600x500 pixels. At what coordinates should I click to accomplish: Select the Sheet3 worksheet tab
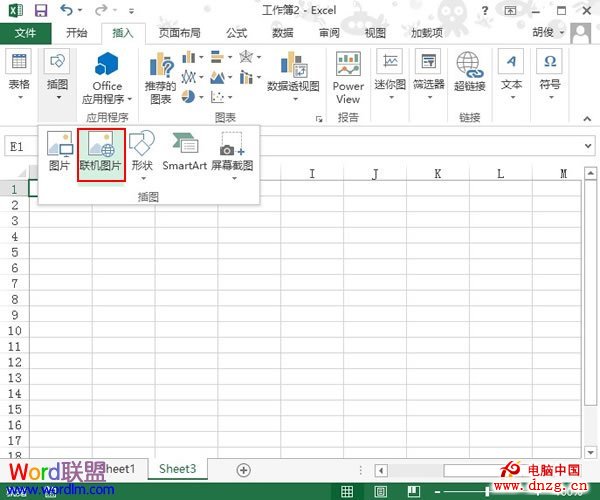(178, 469)
